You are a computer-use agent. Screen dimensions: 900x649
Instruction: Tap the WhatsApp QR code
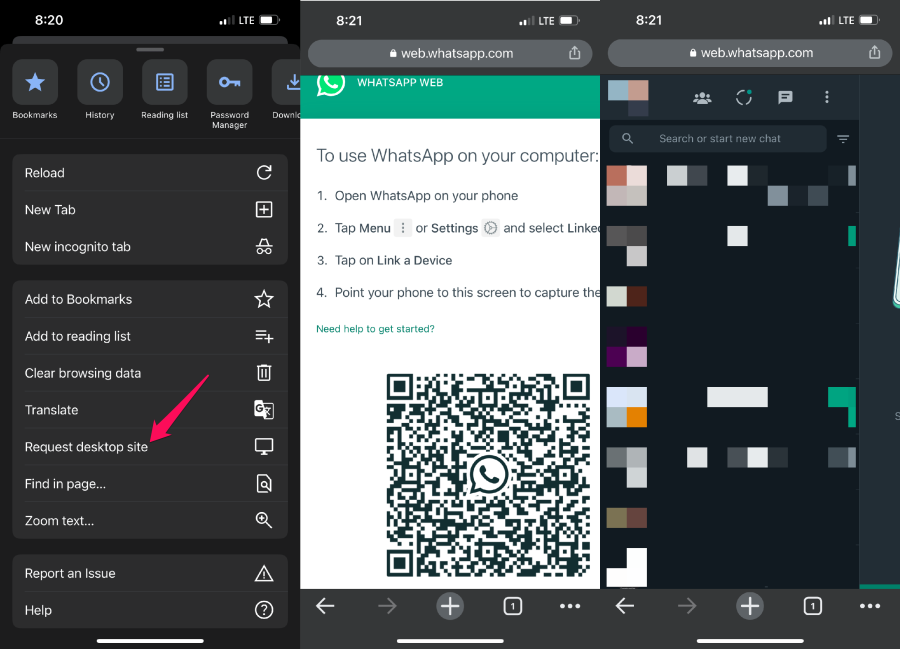(488, 475)
